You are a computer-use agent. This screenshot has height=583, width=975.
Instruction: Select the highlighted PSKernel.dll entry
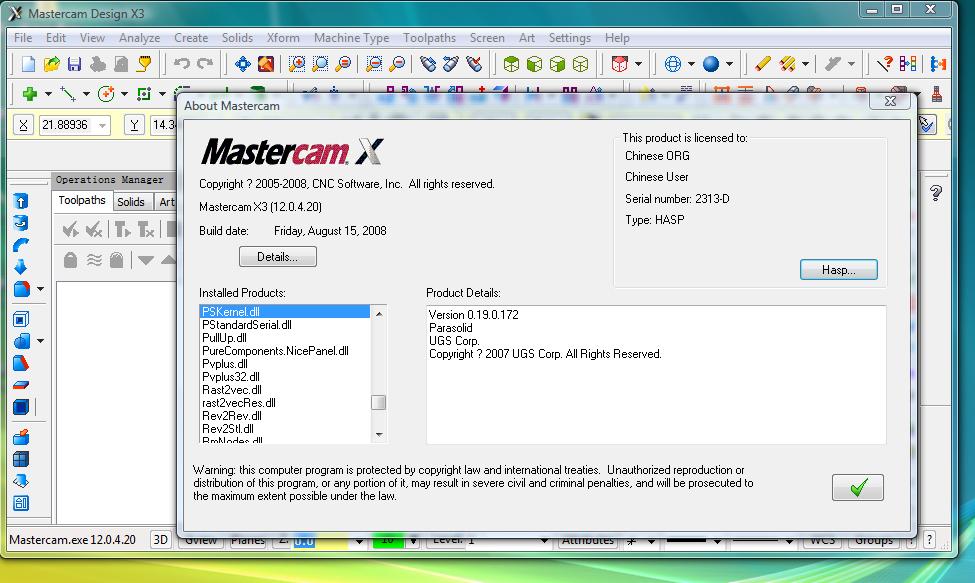(x=285, y=311)
